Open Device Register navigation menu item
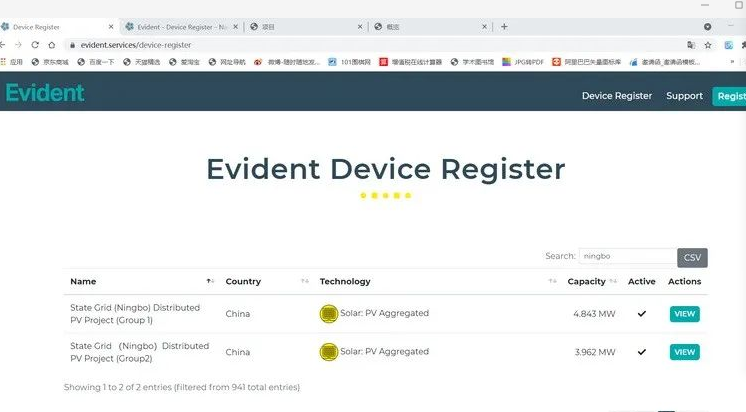Image resolution: width=746 pixels, height=412 pixels. tap(616, 96)
